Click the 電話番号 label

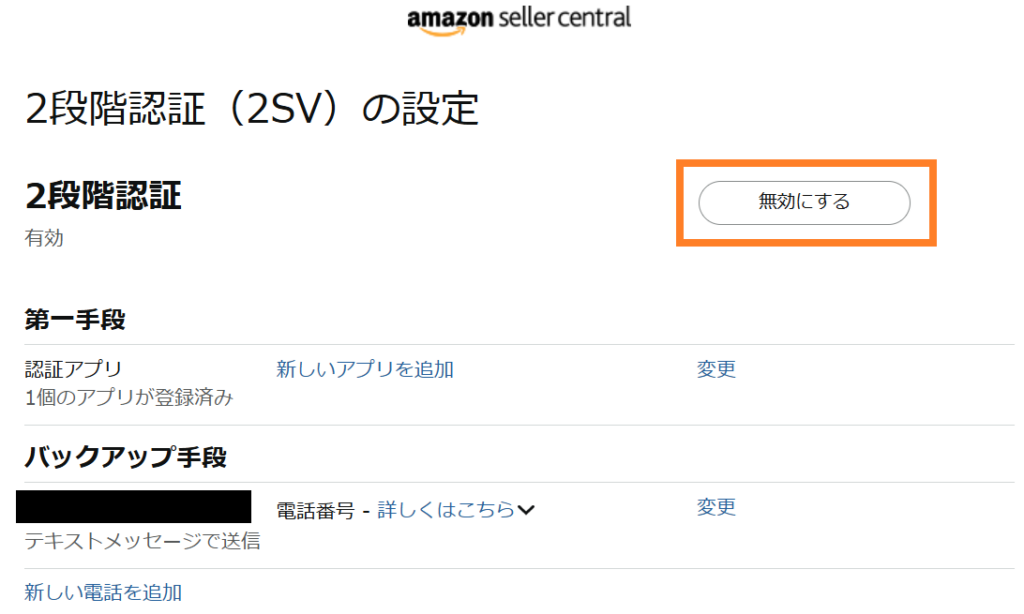315,510
